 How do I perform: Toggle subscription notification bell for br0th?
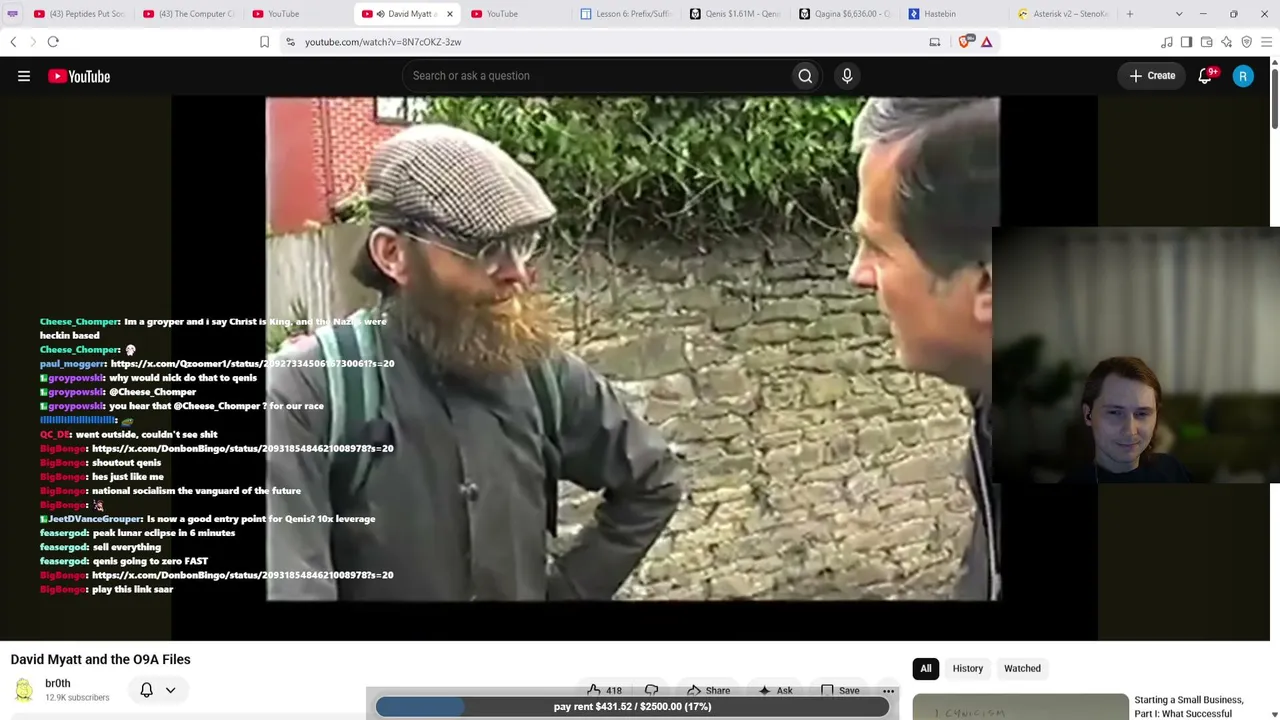(146, 690)
